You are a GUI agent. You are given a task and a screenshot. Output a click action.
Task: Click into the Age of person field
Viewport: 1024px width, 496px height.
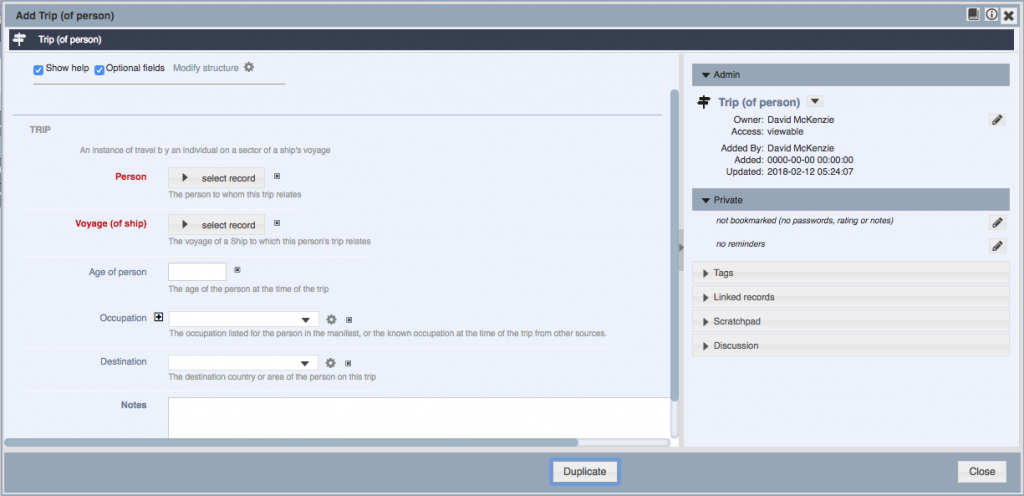(x=197, y=271)
